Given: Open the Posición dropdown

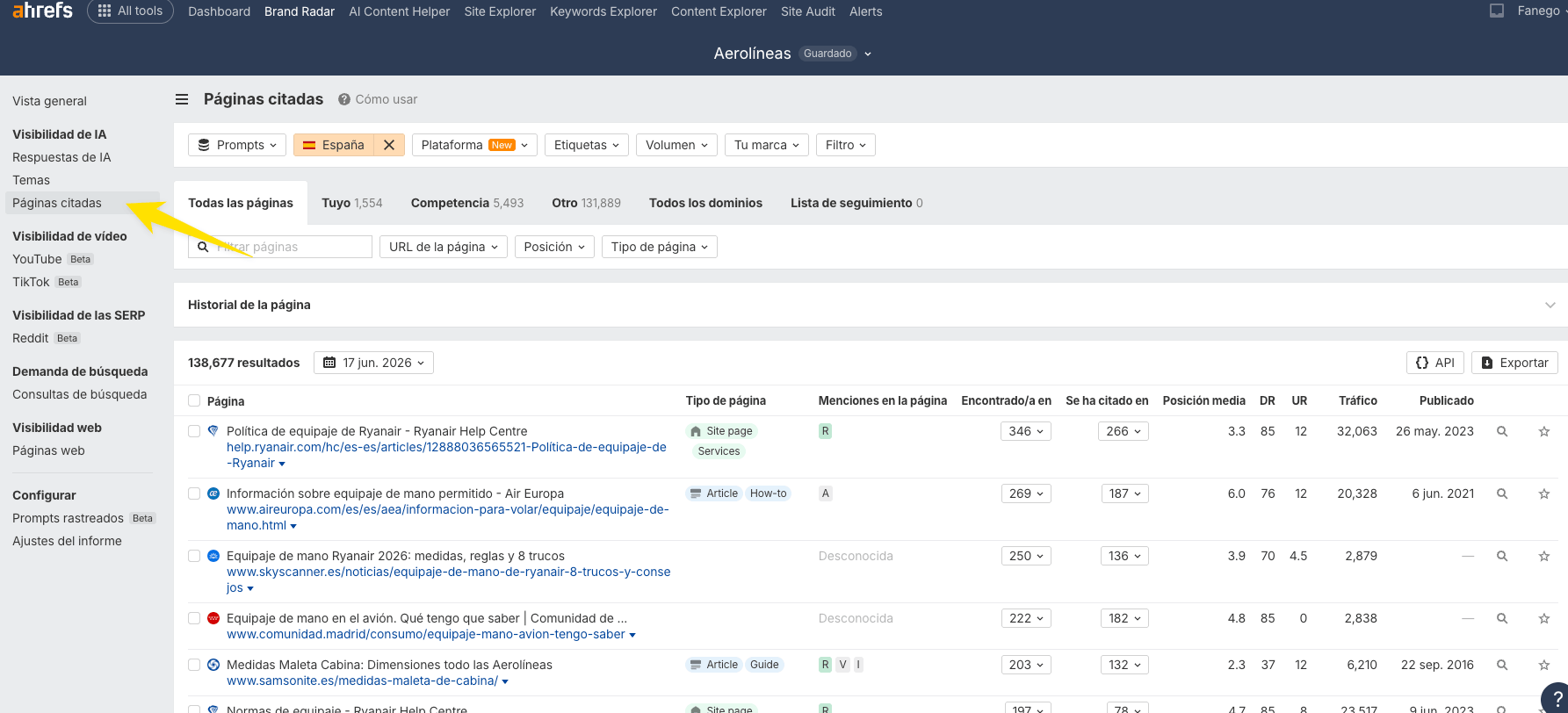Looking at the screenshot, I should point(554,247).
